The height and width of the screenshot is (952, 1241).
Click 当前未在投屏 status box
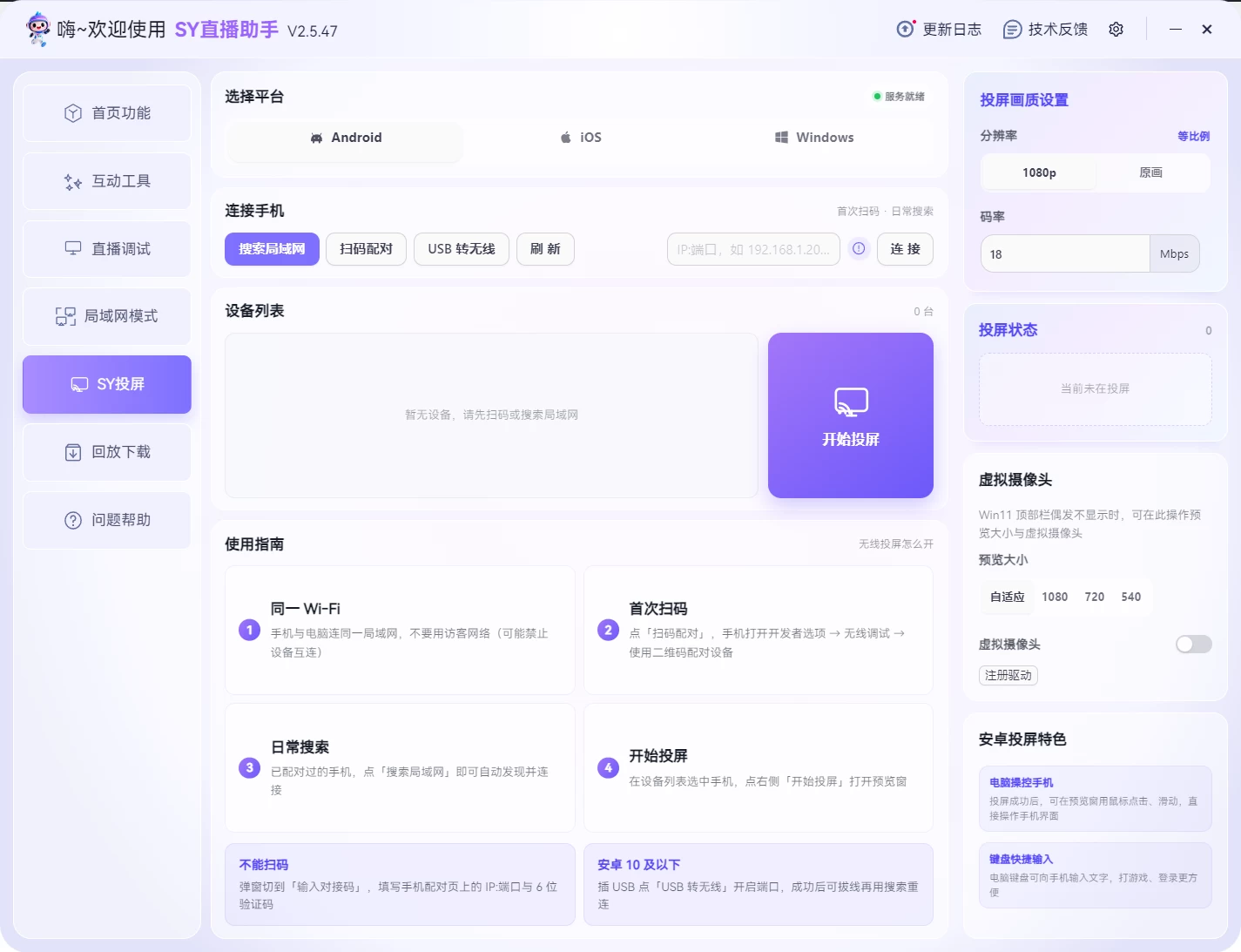[1096, 389]
